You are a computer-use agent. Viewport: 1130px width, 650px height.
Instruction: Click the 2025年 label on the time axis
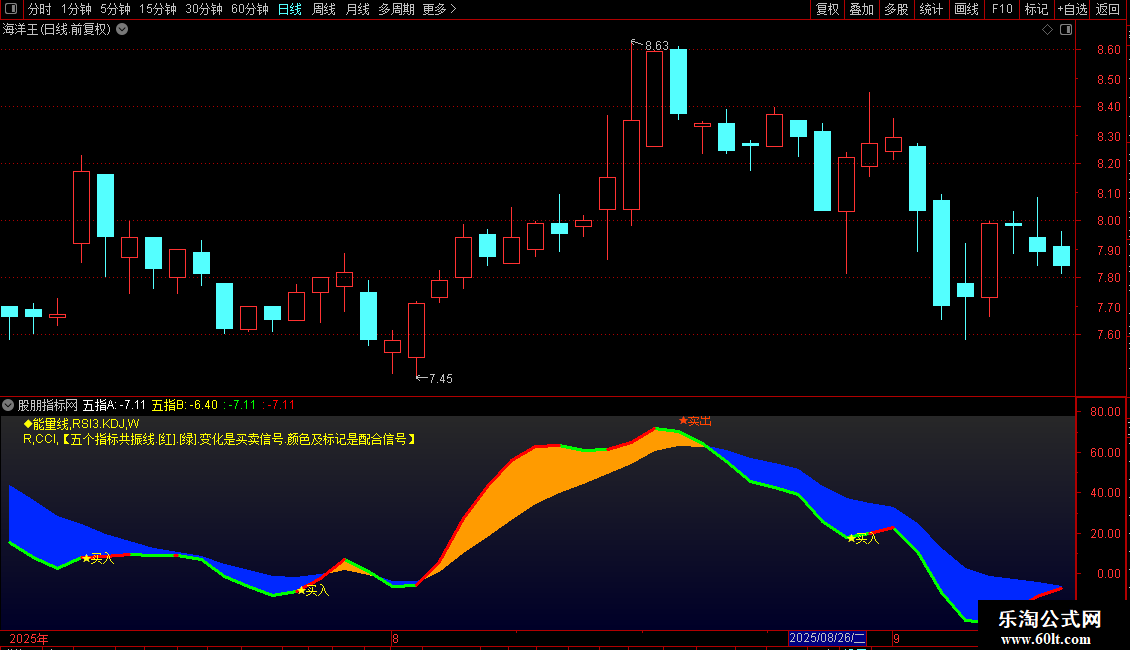[29, 638]
